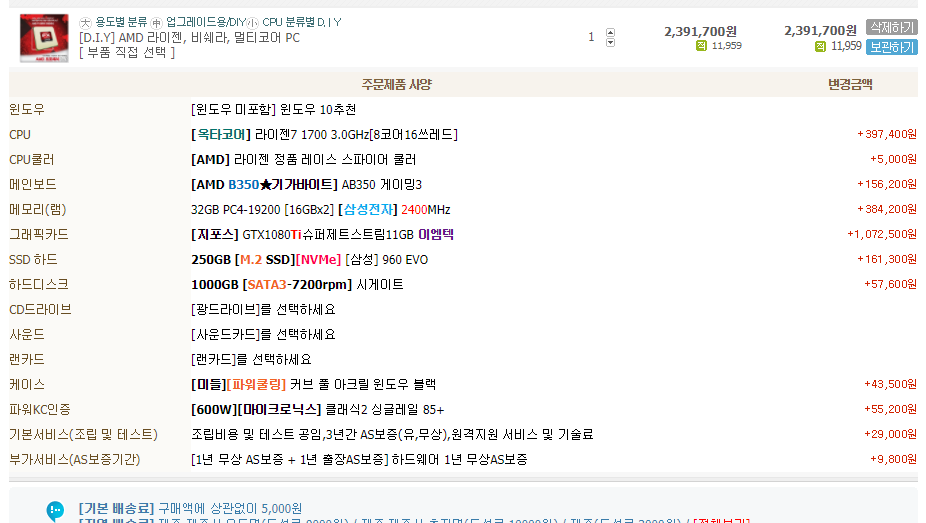The height and width of the screenshot is (523, 926).
Task: Select the 조립비용 및 테스트 공임 service text
Action: click(392, 434)
